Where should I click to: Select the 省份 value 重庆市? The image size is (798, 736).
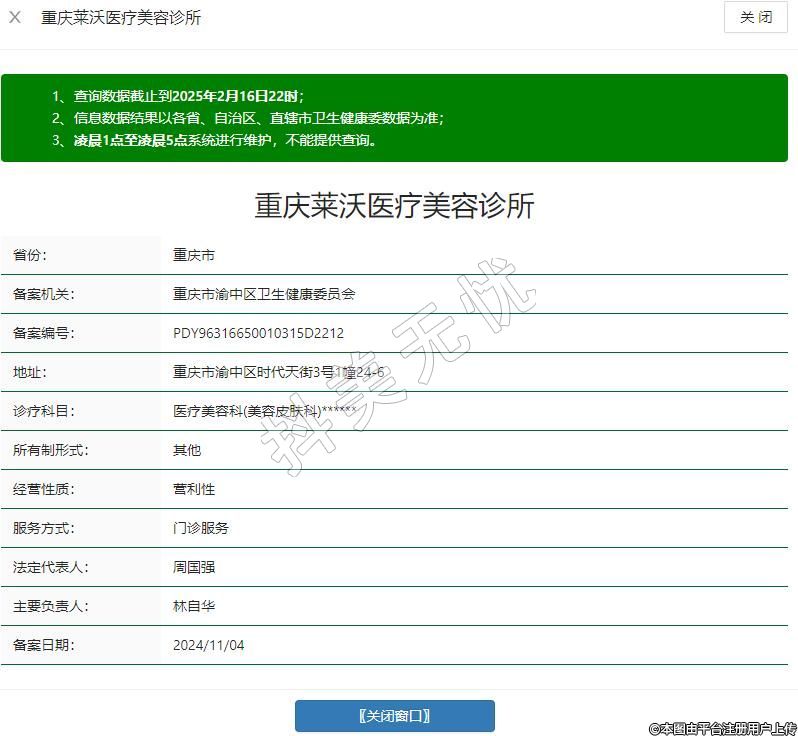(x=194, y=256)
